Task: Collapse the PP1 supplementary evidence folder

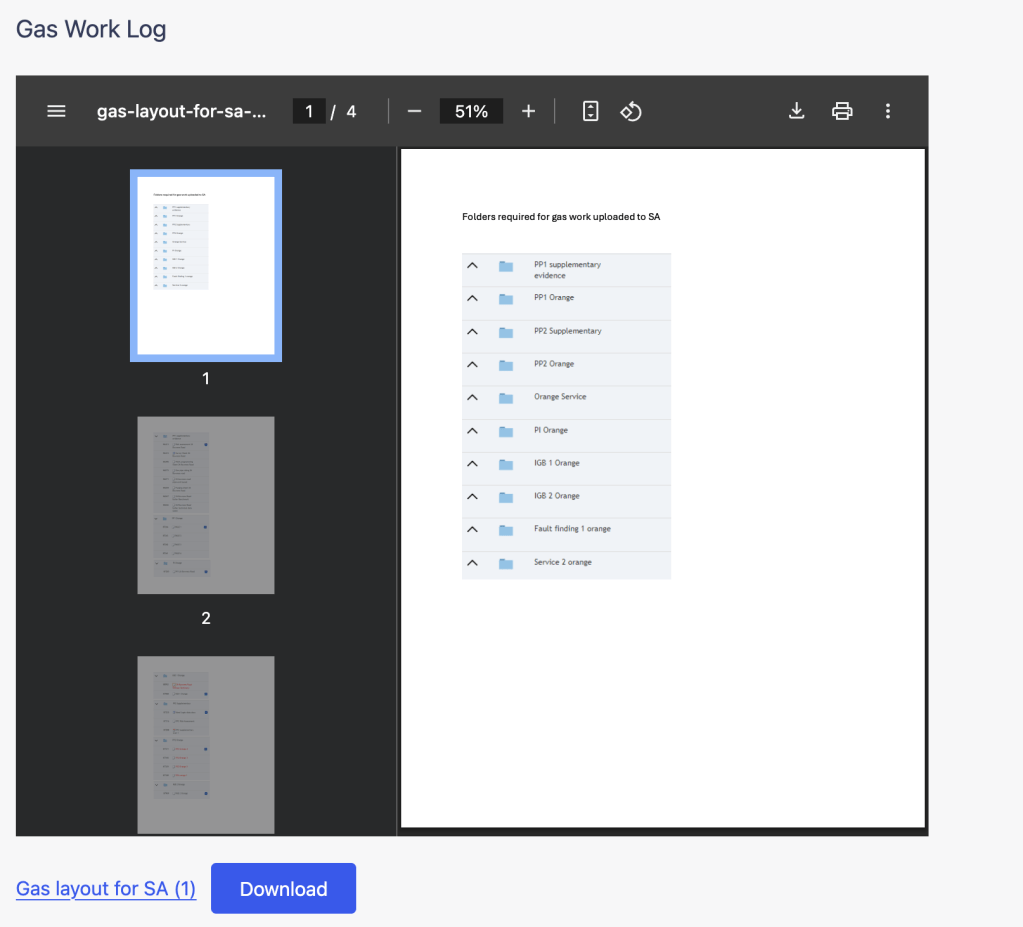Action: 473,266
